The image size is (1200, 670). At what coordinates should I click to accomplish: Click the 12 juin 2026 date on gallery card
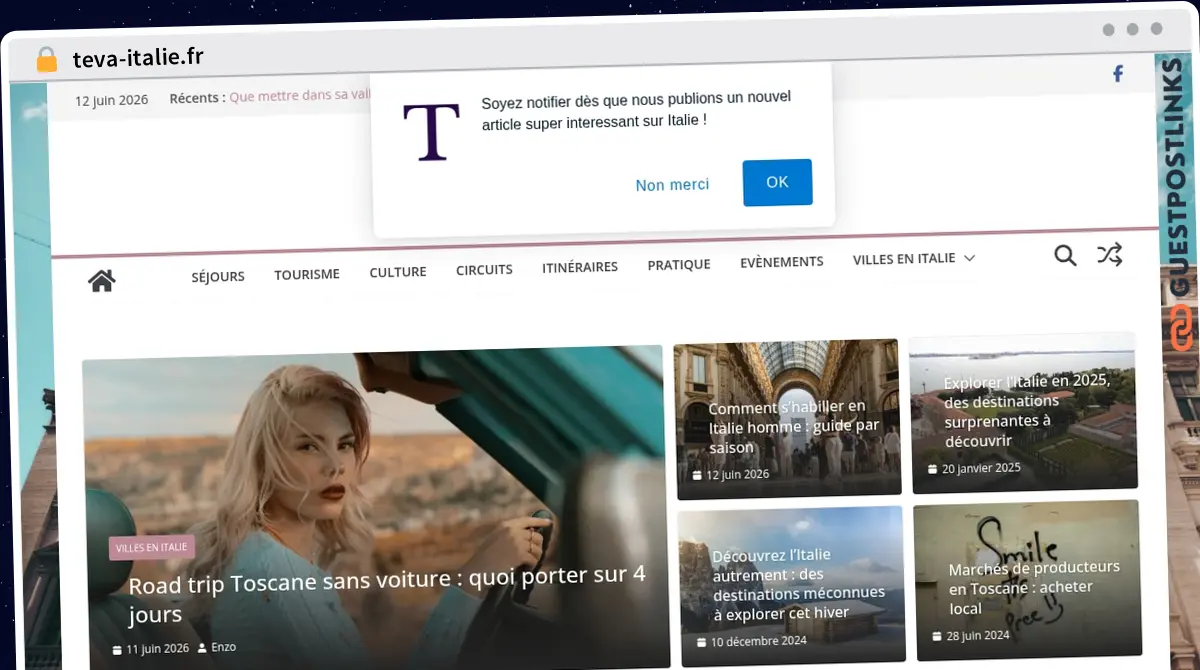tap(737, 474)
